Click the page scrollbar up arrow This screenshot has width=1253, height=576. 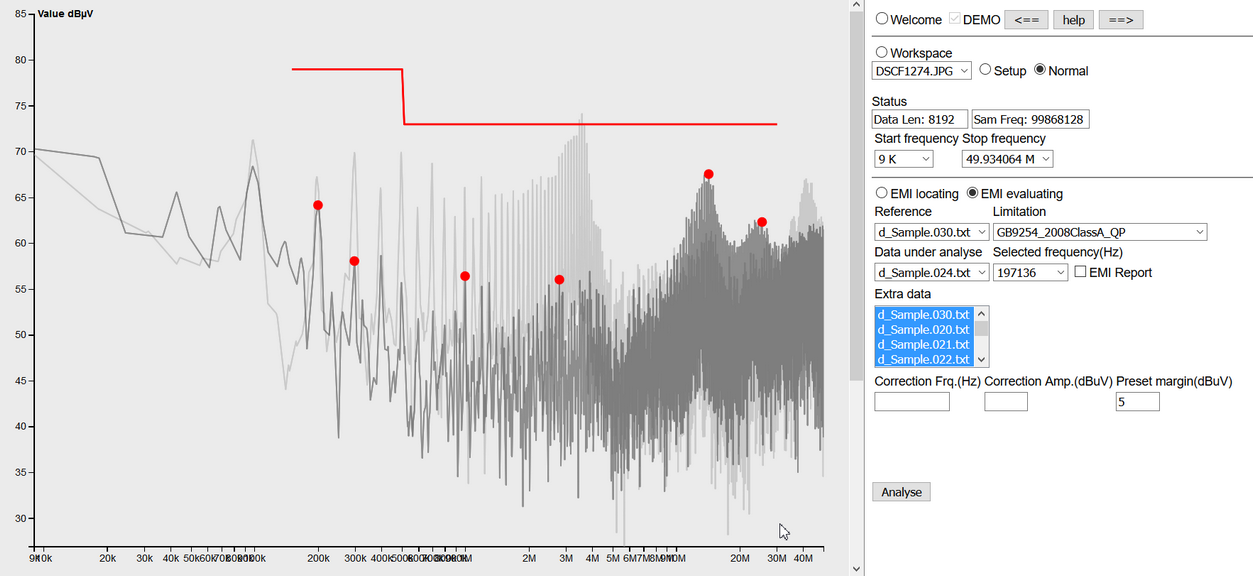click(x=856, y=6)
